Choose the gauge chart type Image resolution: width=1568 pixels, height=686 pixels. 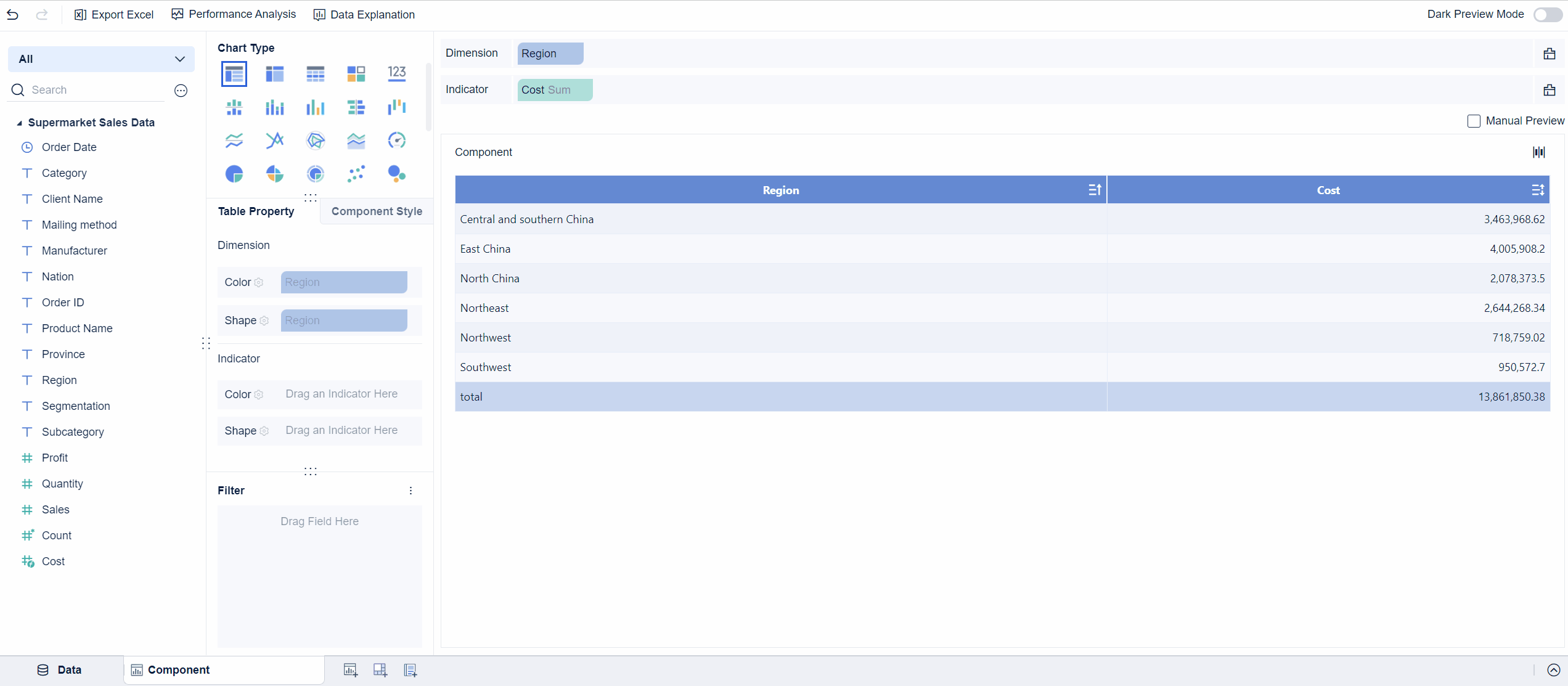(396, 140)
